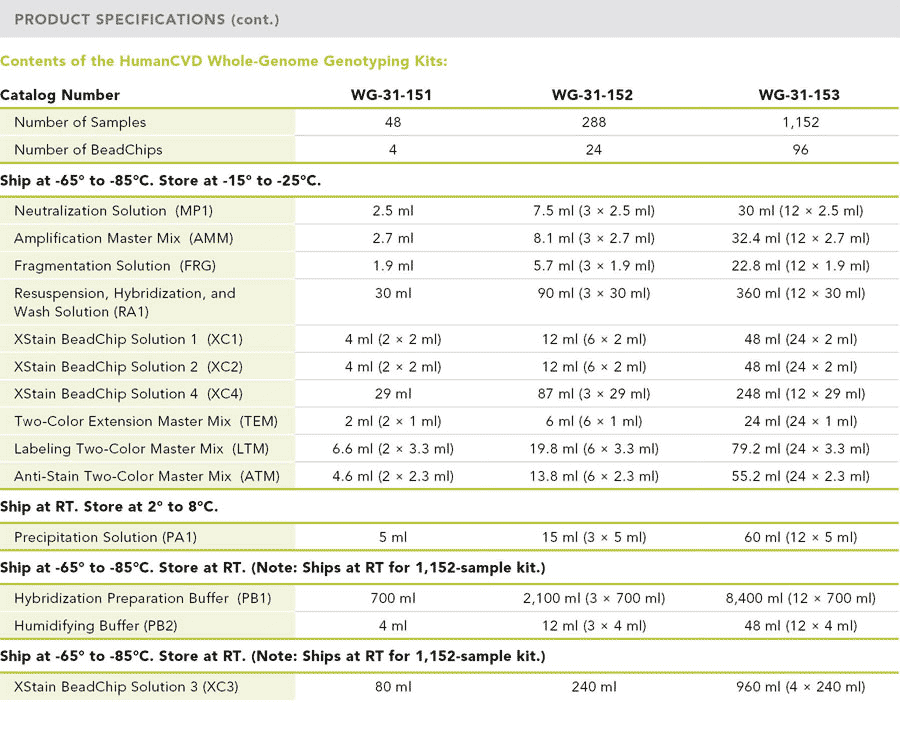Image resolution: width=900 pixels, height=730 pixels.
Task: Select the 5 ml PA1 value
Action: pos(393,537)
